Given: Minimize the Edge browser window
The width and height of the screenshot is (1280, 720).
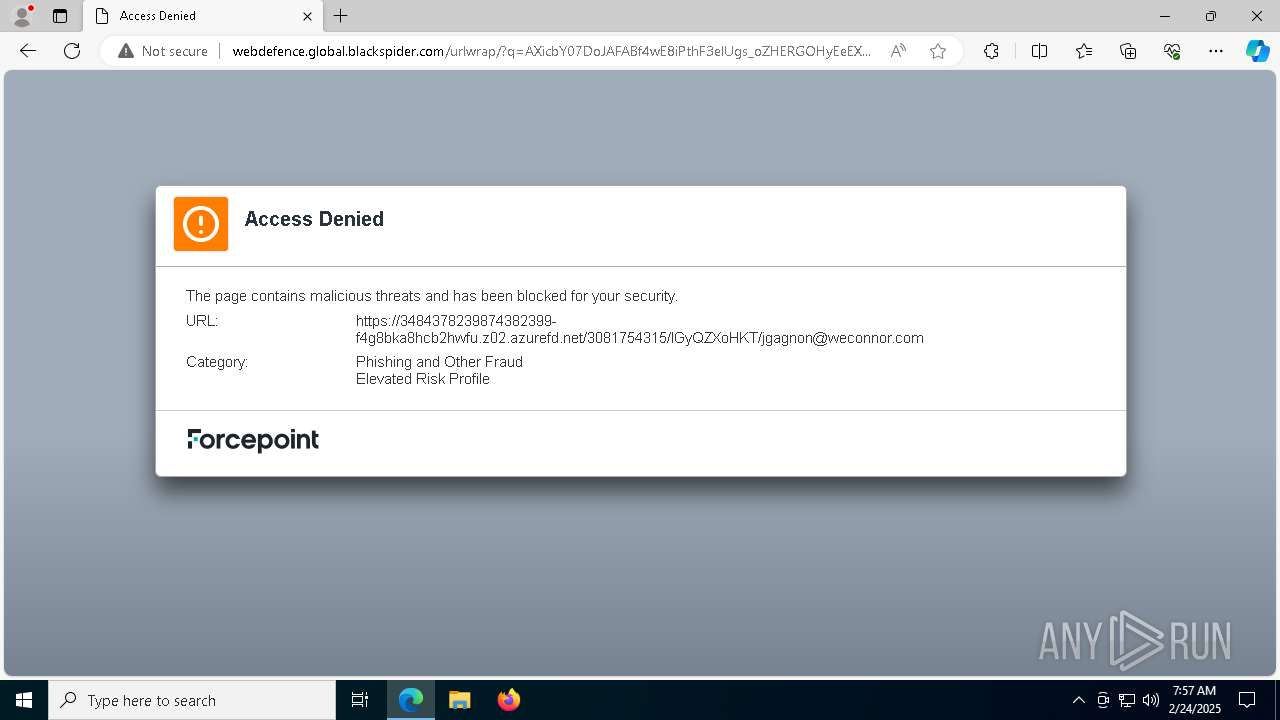Looking at the screenshot, I should [x=1165, y=16].
